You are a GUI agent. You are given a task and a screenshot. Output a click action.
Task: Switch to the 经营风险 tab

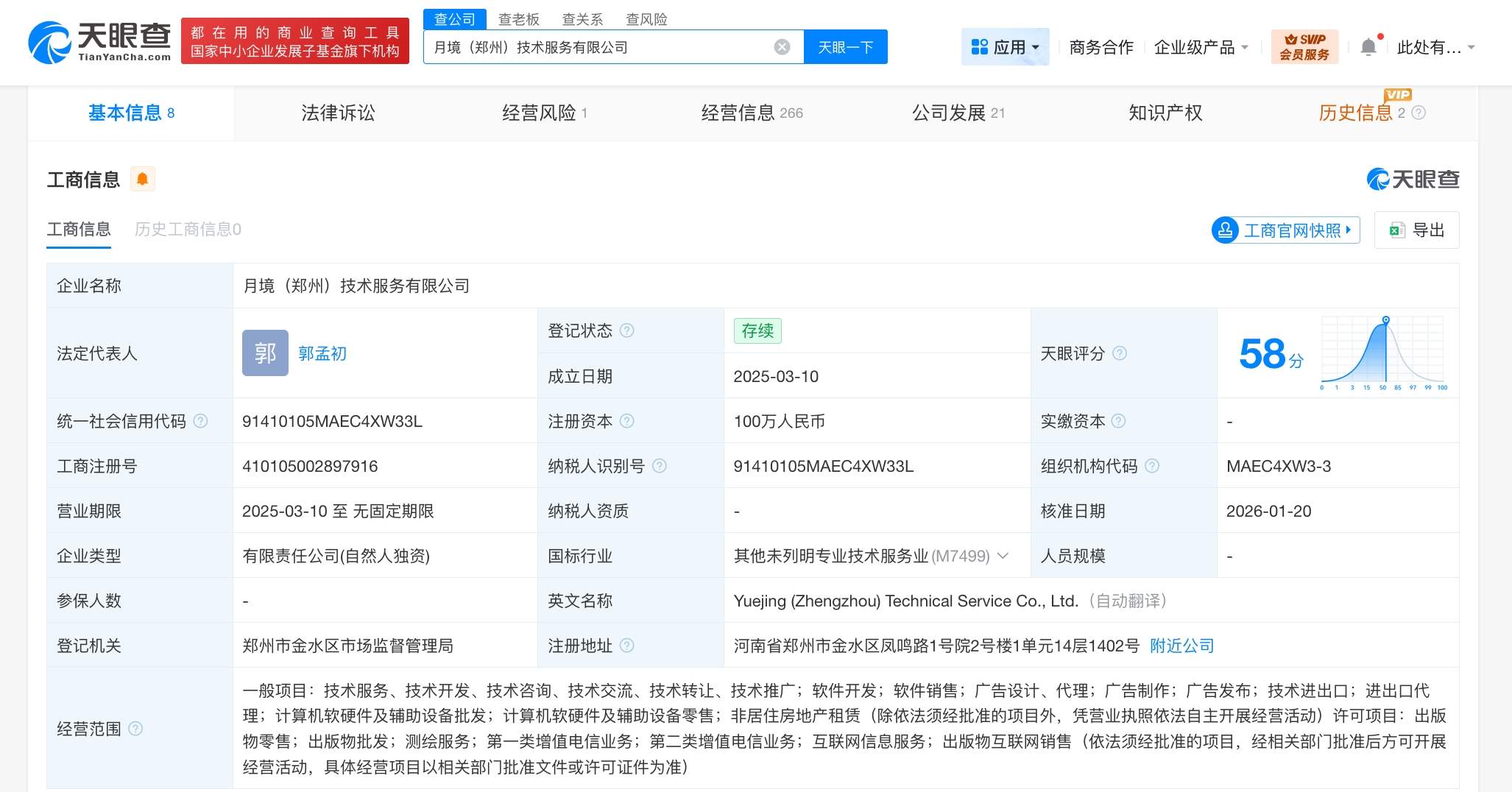coord(543,113)
